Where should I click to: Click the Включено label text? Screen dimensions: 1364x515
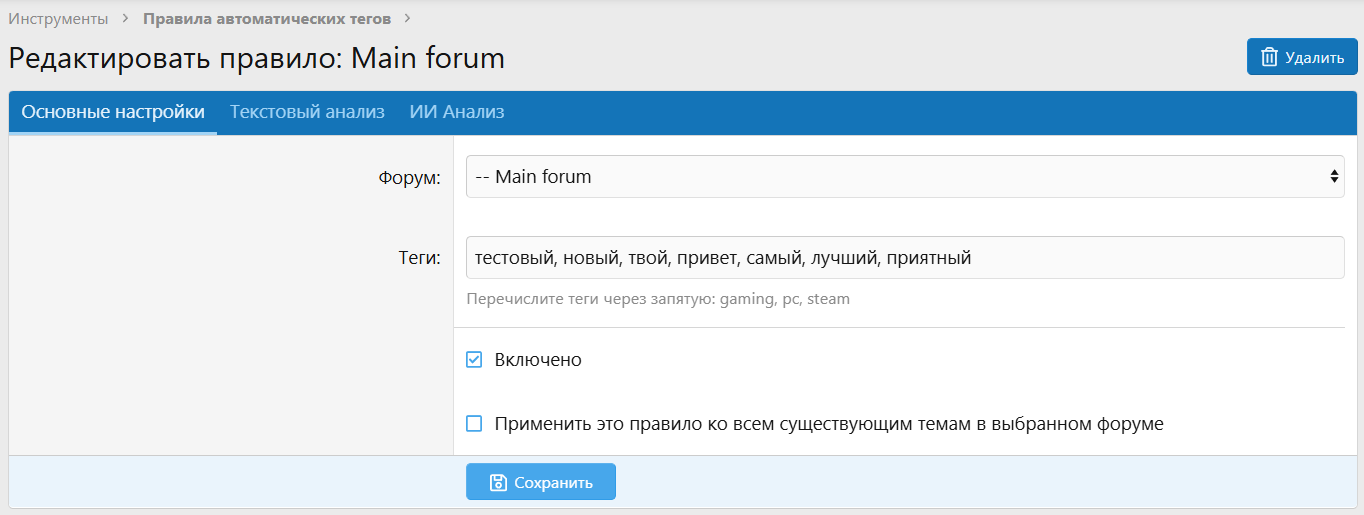(538, 360)
